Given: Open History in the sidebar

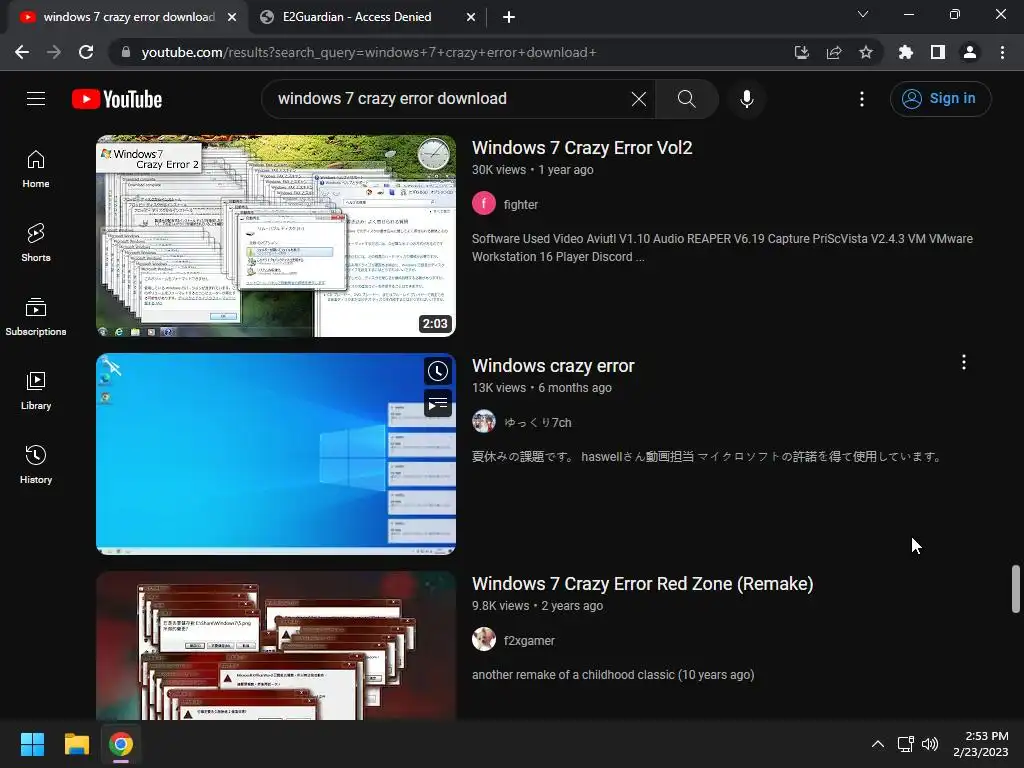Looking at the screenshot, I should tap(36, 464).
